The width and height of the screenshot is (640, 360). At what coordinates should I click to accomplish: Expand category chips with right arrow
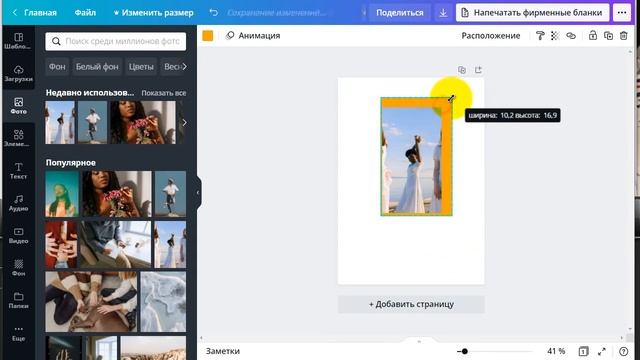(184, 67)
